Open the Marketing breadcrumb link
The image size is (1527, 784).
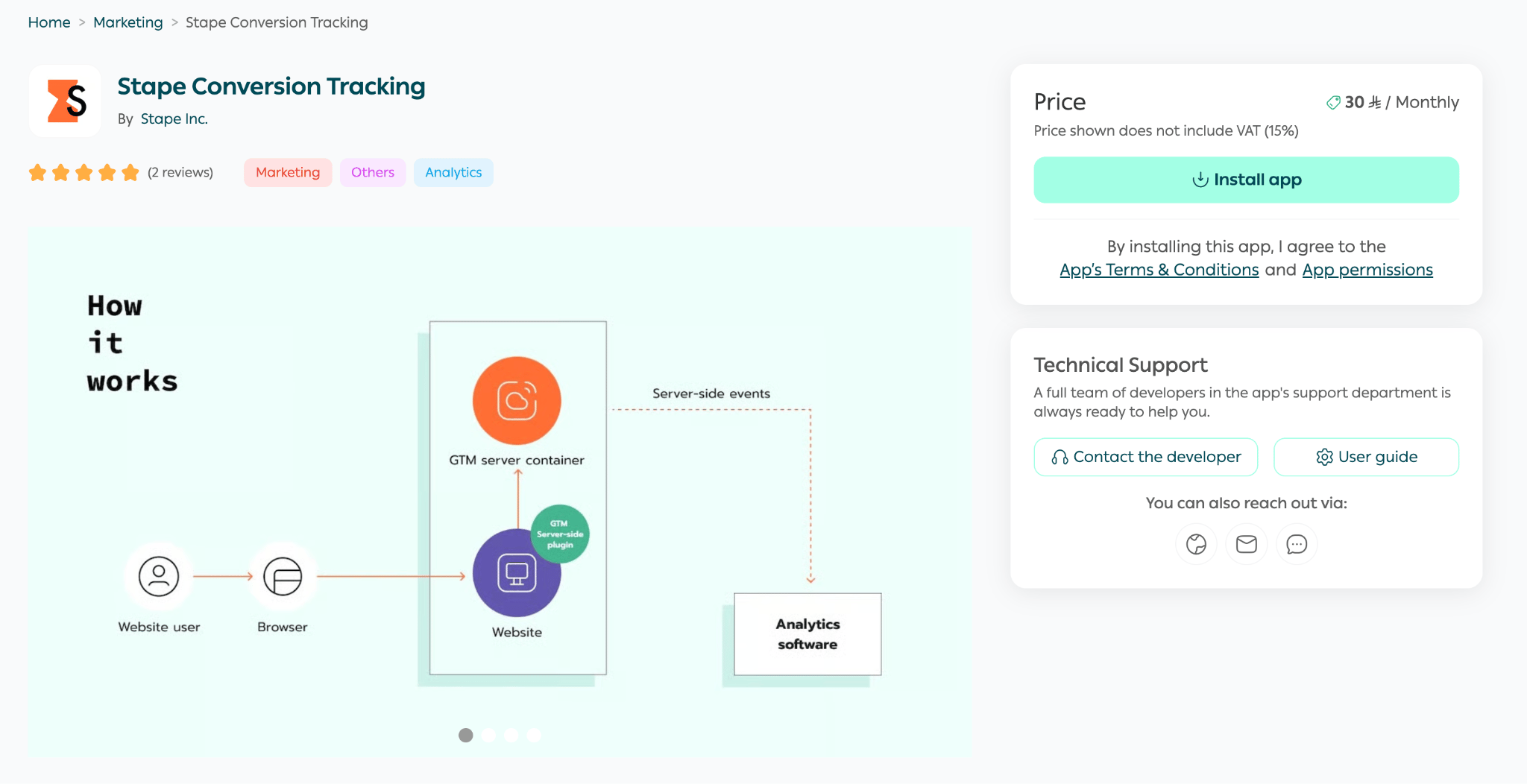[x=128, y=22]
